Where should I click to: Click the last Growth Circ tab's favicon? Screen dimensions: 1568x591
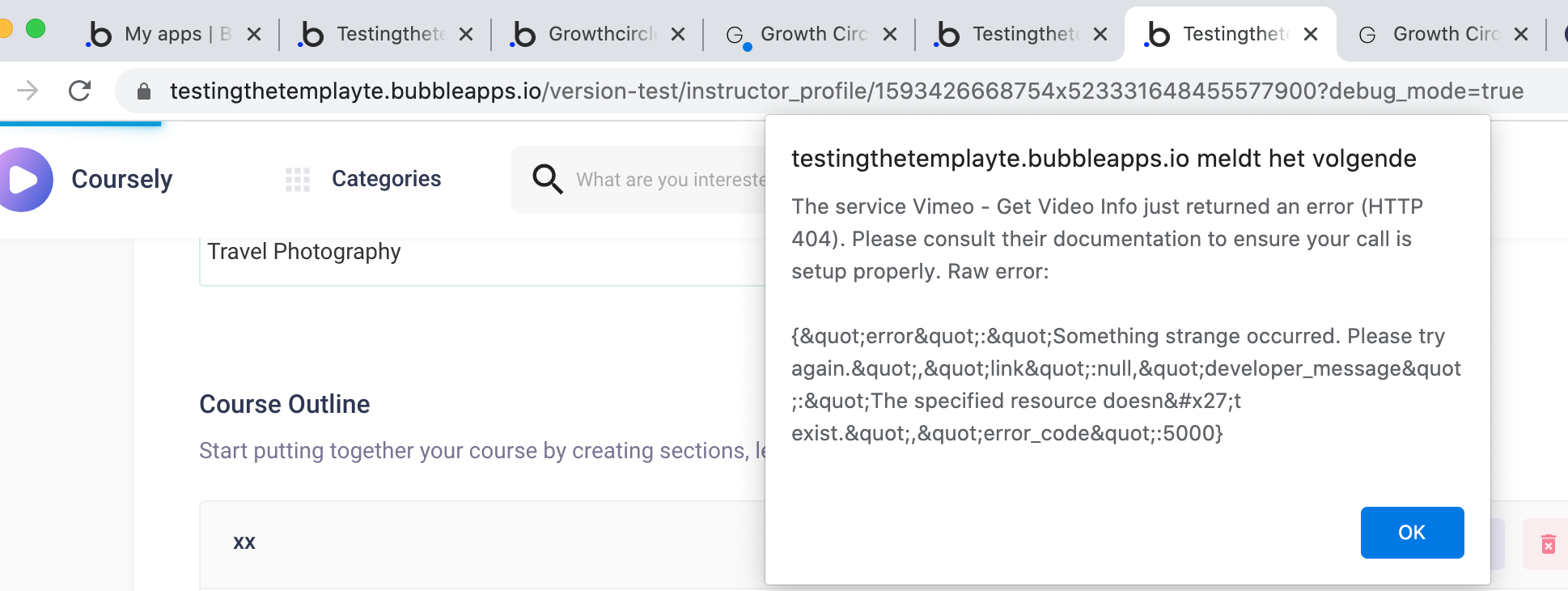[1367, 35]
